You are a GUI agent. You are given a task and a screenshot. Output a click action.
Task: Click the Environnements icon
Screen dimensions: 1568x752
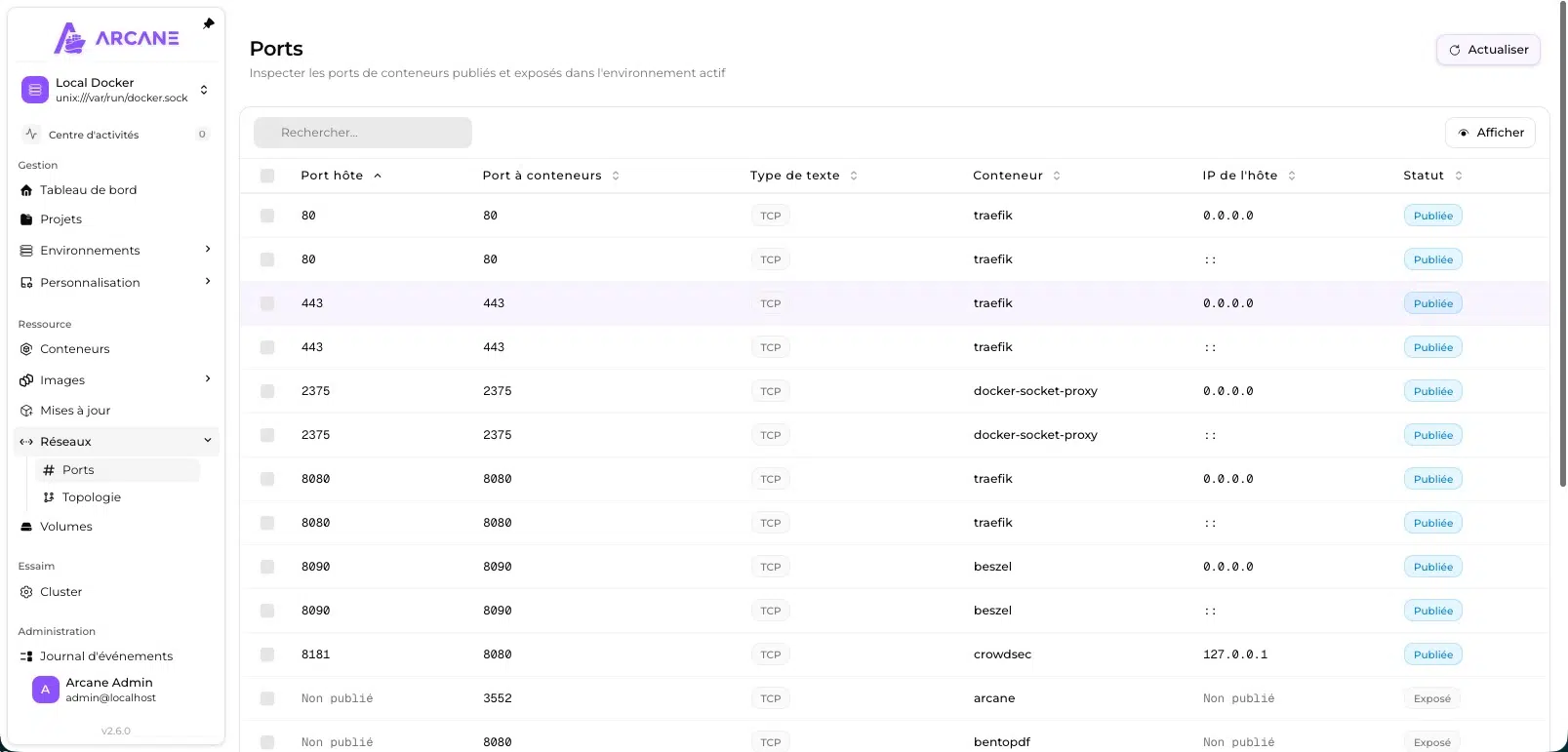(26, 251)
